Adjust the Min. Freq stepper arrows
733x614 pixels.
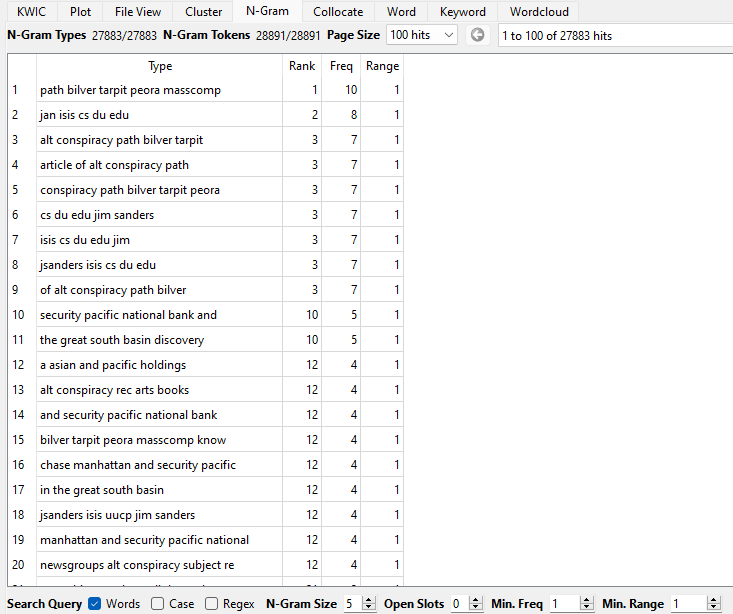pyautogui.click(x=587, y=604)
